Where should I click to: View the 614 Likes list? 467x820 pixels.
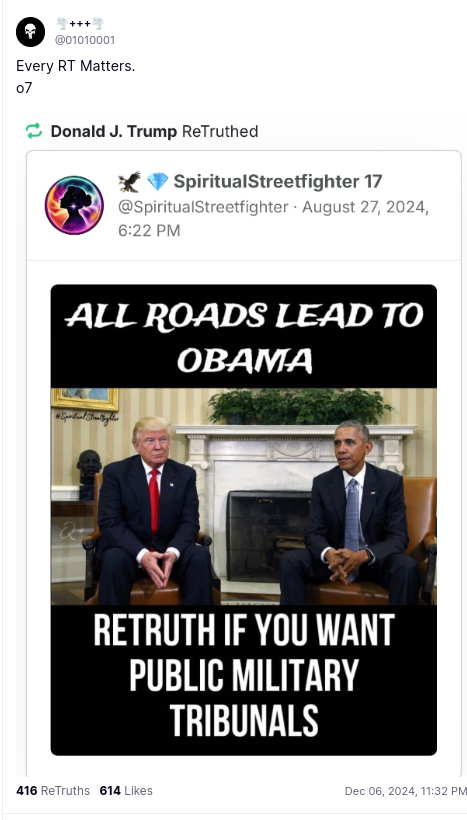pyautogui.click(x=126, y=791)
